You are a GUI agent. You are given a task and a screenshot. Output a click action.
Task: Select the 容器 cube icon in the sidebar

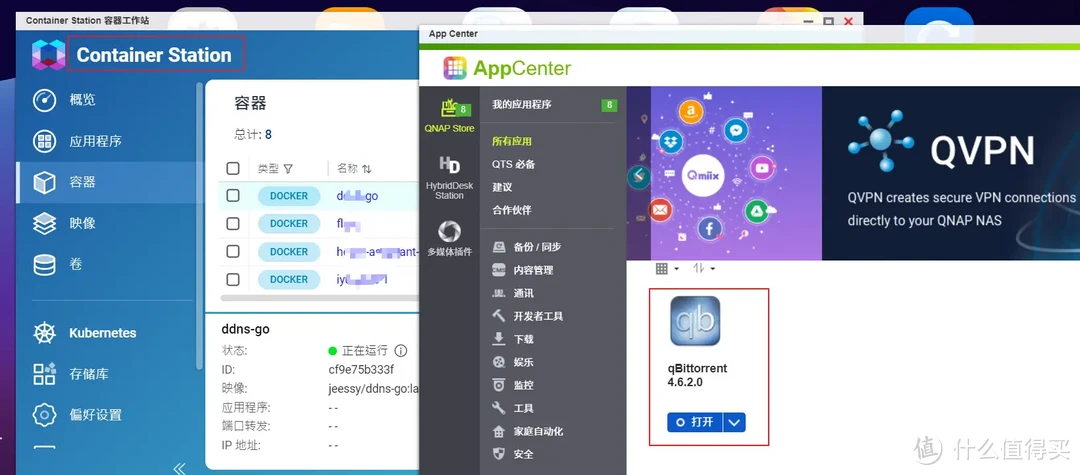click(45, 182)
